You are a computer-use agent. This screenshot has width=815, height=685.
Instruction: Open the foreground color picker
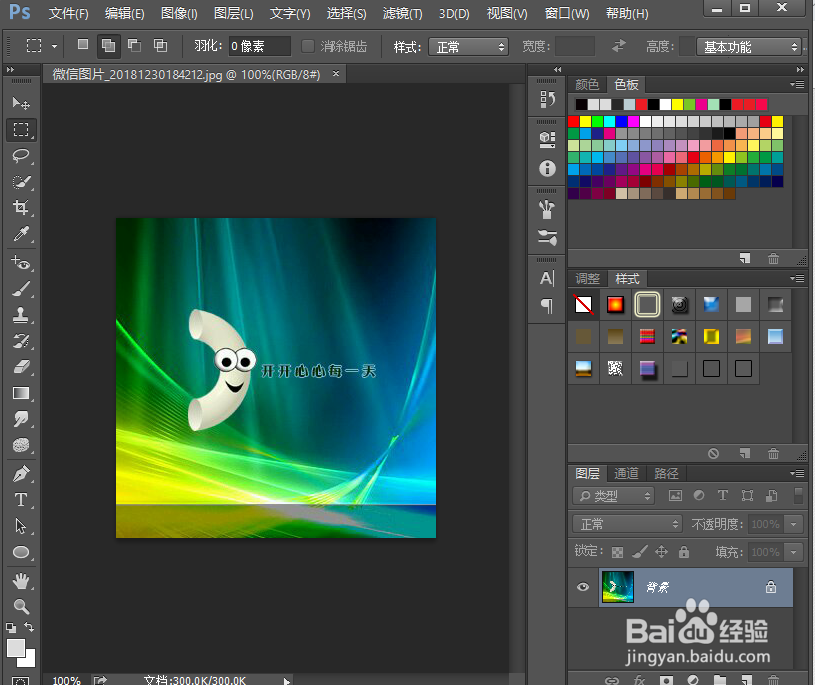click(x=16, y=648)
